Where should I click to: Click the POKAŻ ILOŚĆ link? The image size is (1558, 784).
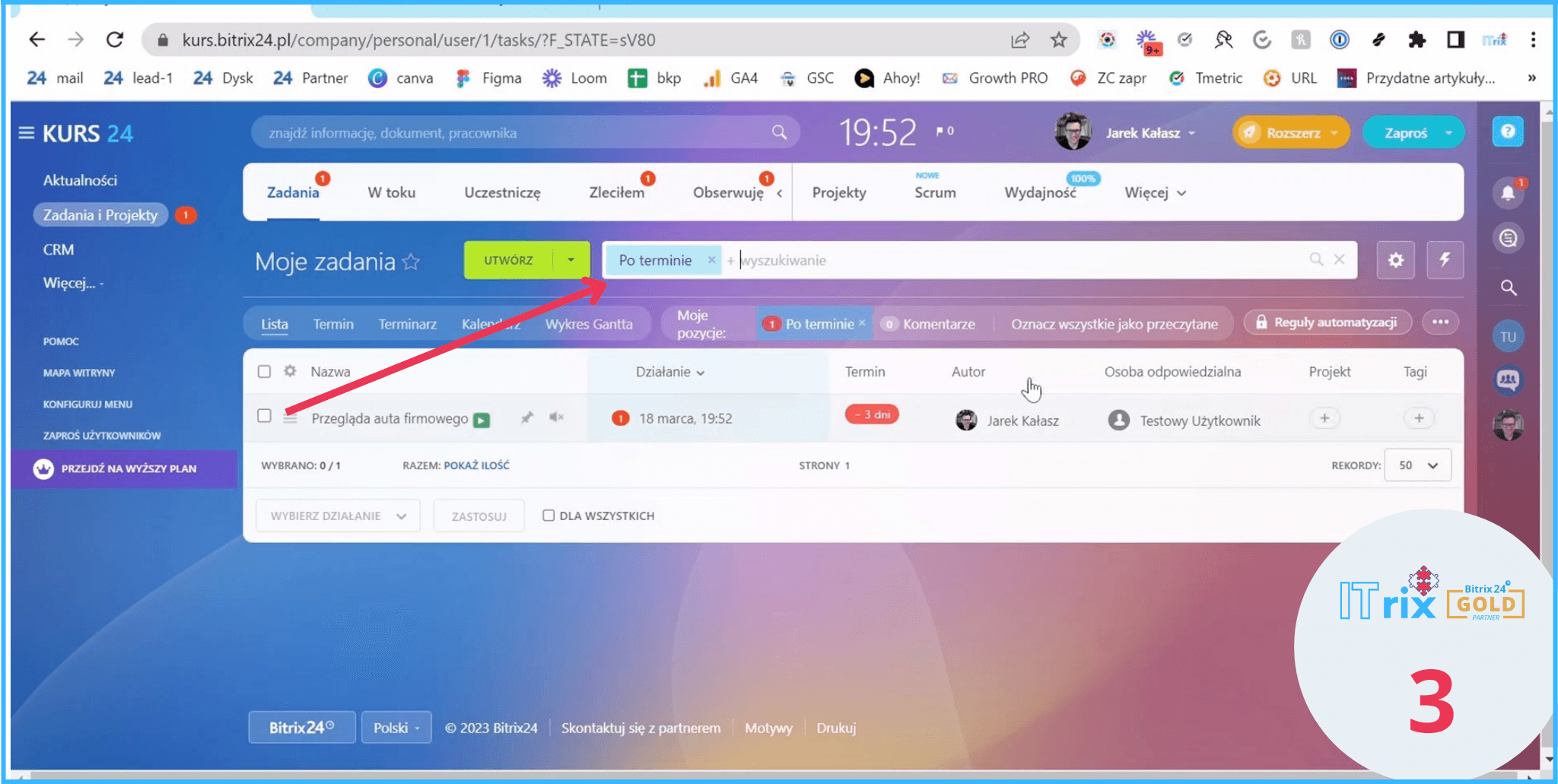click(476, 465)
